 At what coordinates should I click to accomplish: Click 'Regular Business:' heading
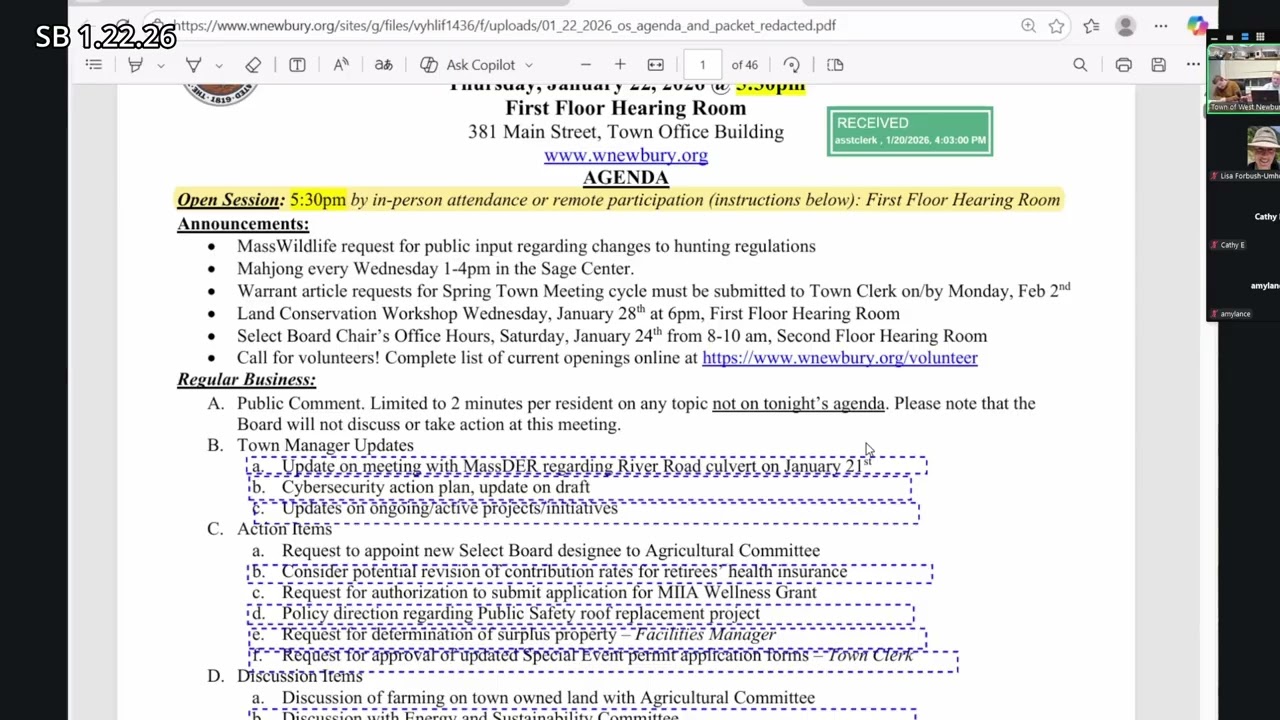pyautogui.click(x=246, y=379)
